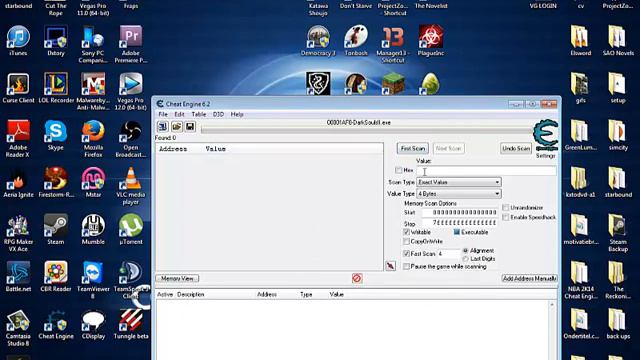Click the open file folder toolbar icon
The image size is (640, 360).
click(177, 127)
